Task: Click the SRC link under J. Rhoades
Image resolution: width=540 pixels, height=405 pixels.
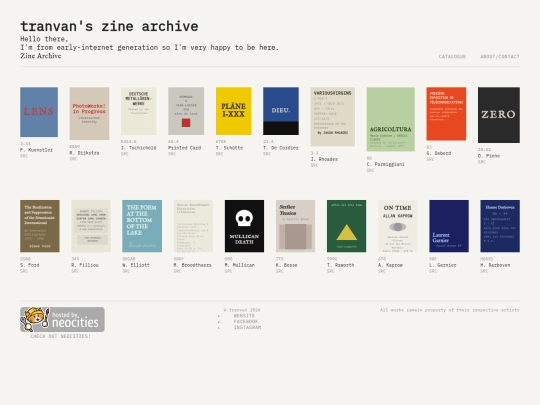Action: pos(314,165)
